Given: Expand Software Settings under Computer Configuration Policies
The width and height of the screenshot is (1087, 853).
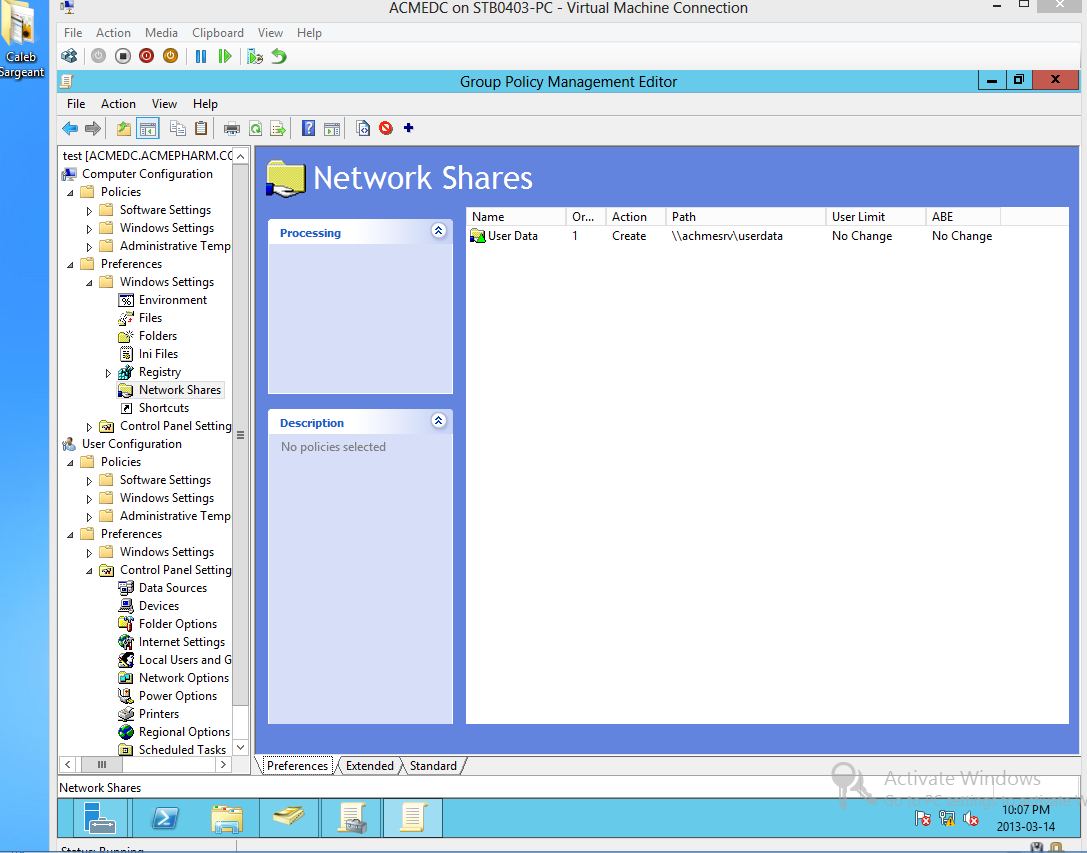Looking at the screenshot, I should [89, 210].
